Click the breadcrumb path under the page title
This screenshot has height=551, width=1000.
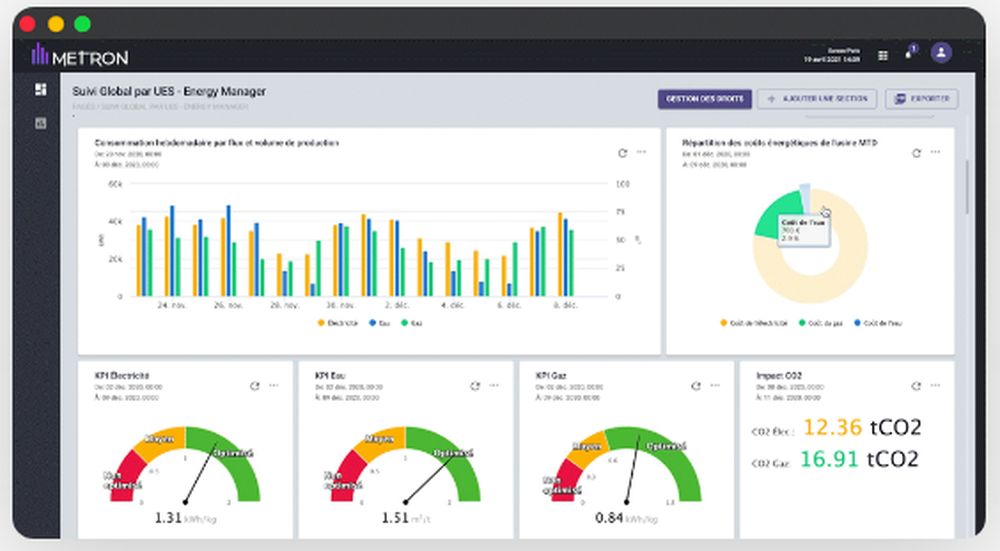pos(160,107)
